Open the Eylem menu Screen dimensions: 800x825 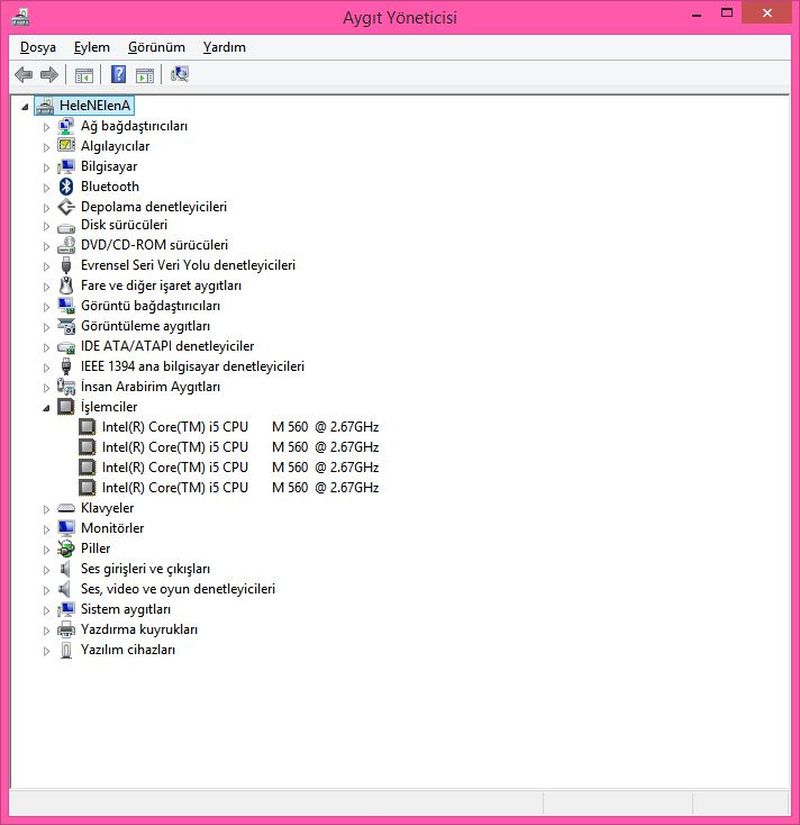[x=91, y=47]
